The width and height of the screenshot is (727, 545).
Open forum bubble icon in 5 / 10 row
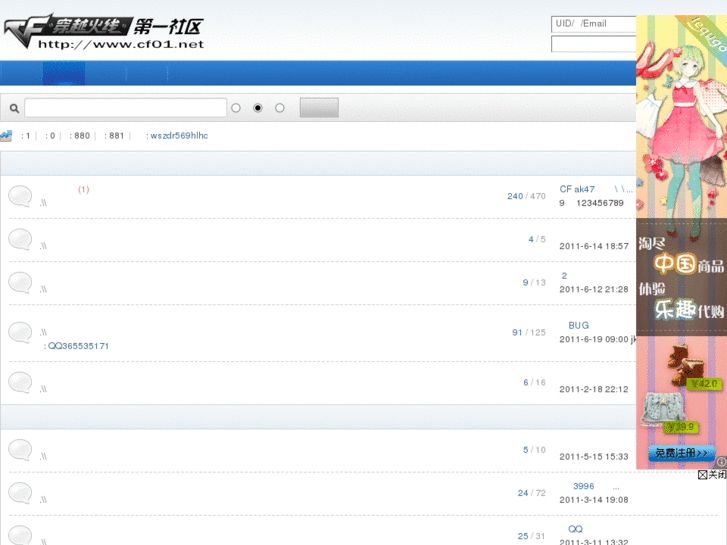pyautogui.click(x=20, y=450)
